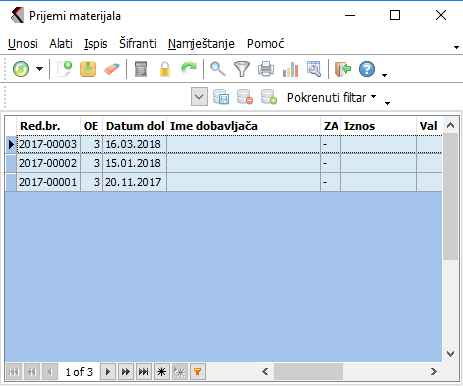Click the grid top-left corner selector cell
The height and width of the screenshot is (386, 463).
pos(11,126)
